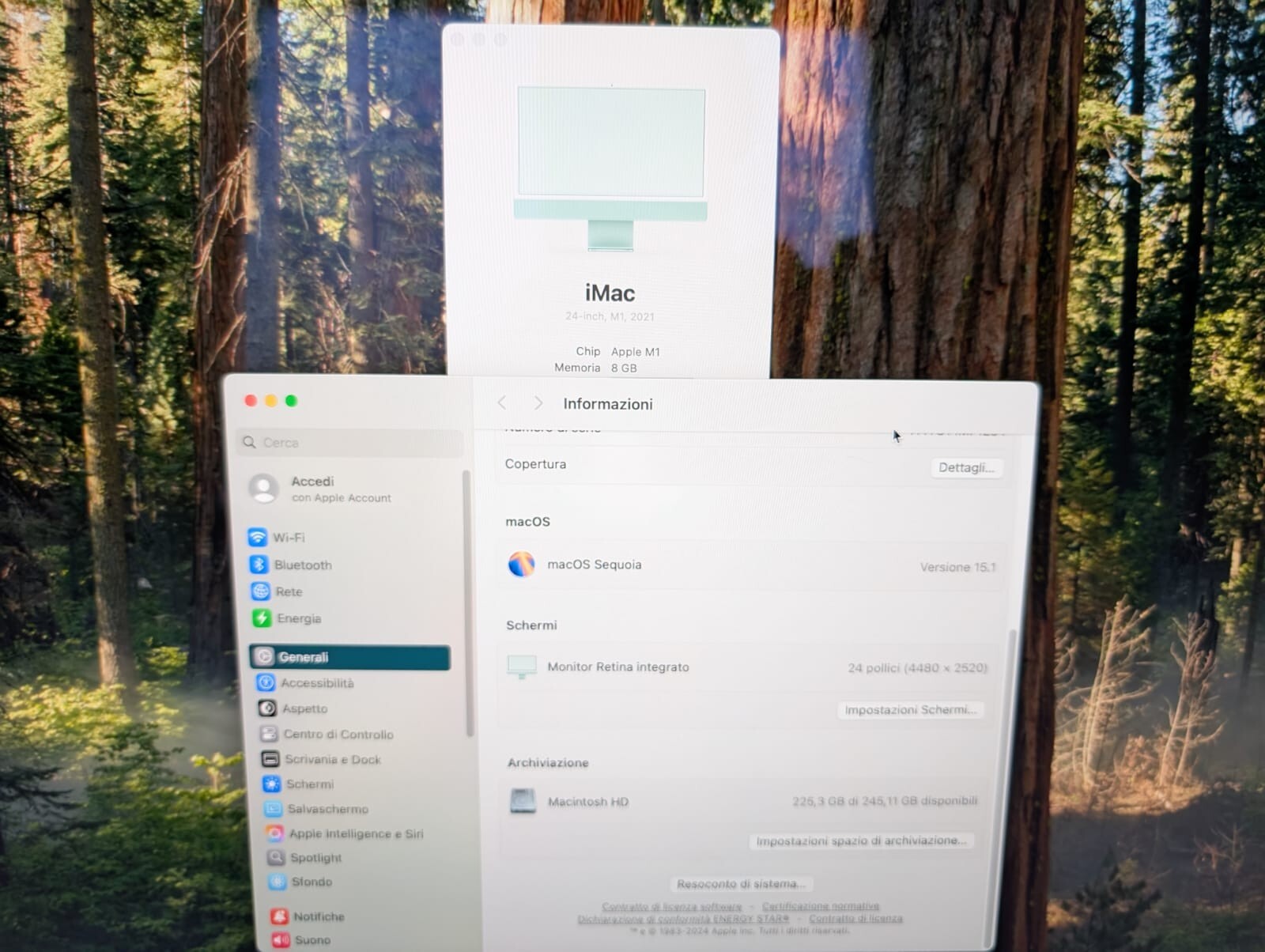Open Sfondo wallpaper icon
The height and width of the screenshot is (952, 1265).
278,882
